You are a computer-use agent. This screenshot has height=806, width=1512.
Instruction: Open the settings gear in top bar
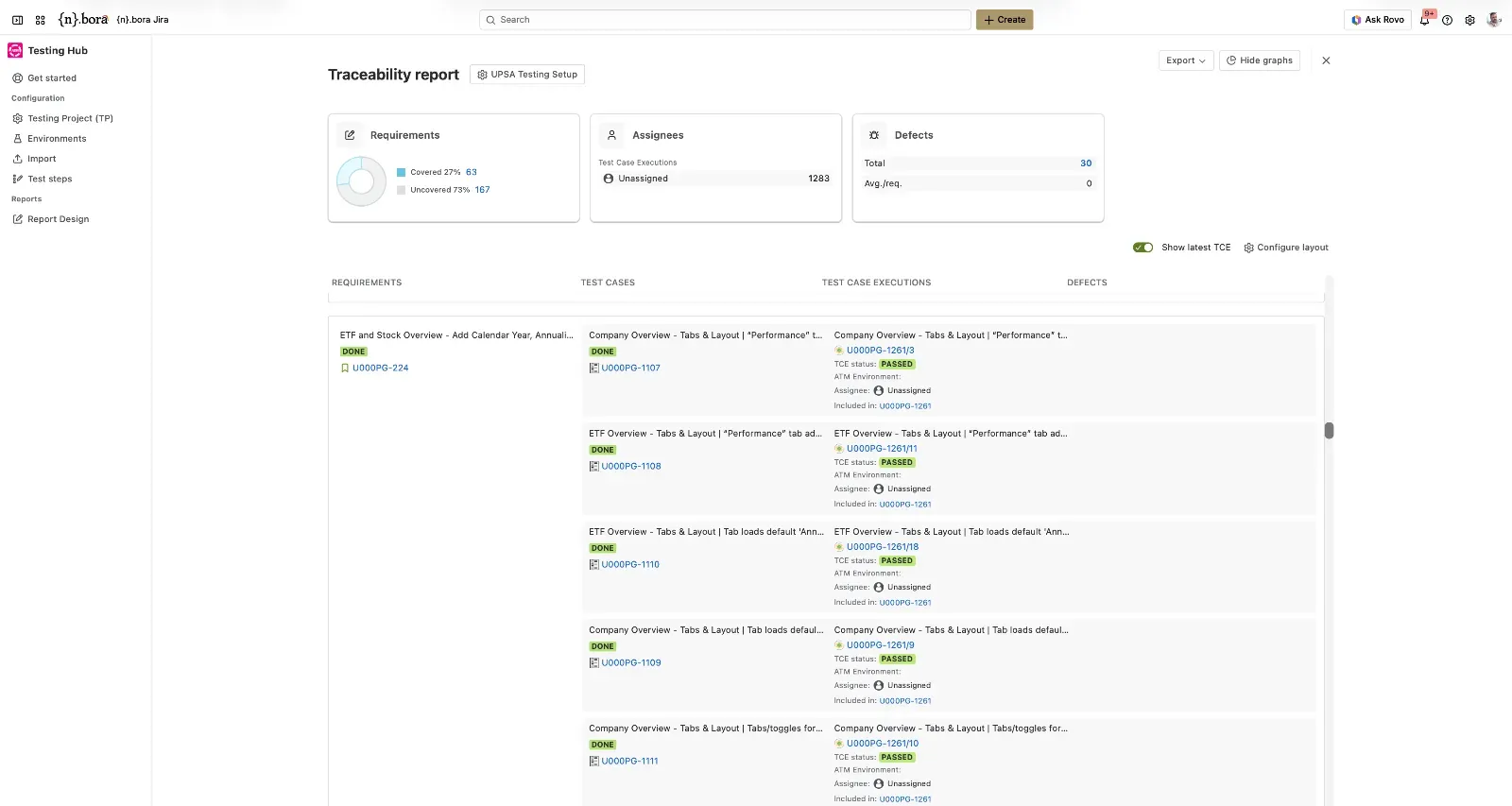1469,20
